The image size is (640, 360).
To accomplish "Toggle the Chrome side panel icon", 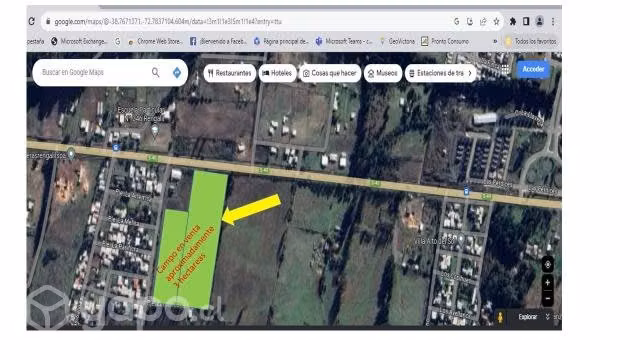I will 526,21.
